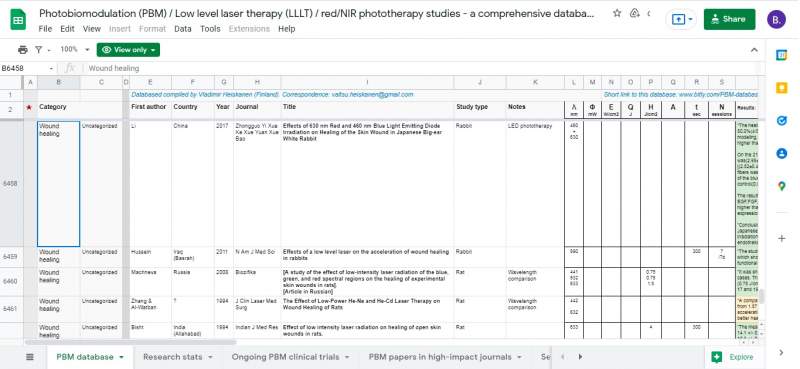Open the all sheets list icon

(30, 357)
